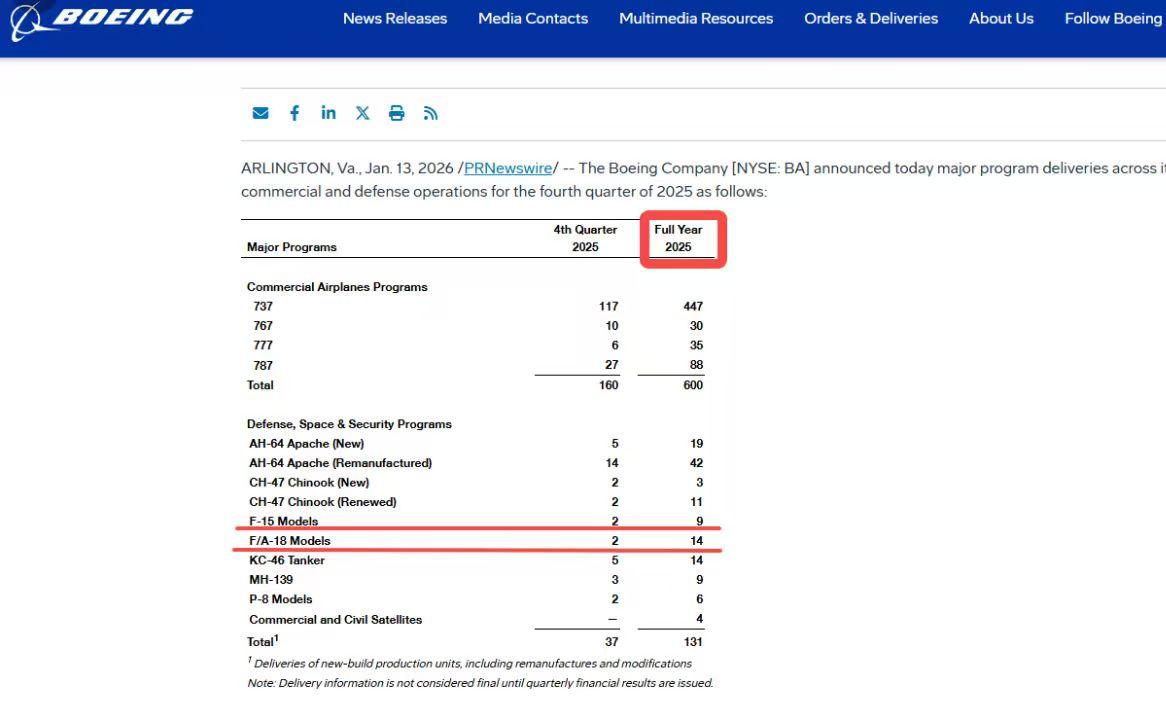
Task: Select the 'F/A-18 Models' row label
Action: (290, 541)
